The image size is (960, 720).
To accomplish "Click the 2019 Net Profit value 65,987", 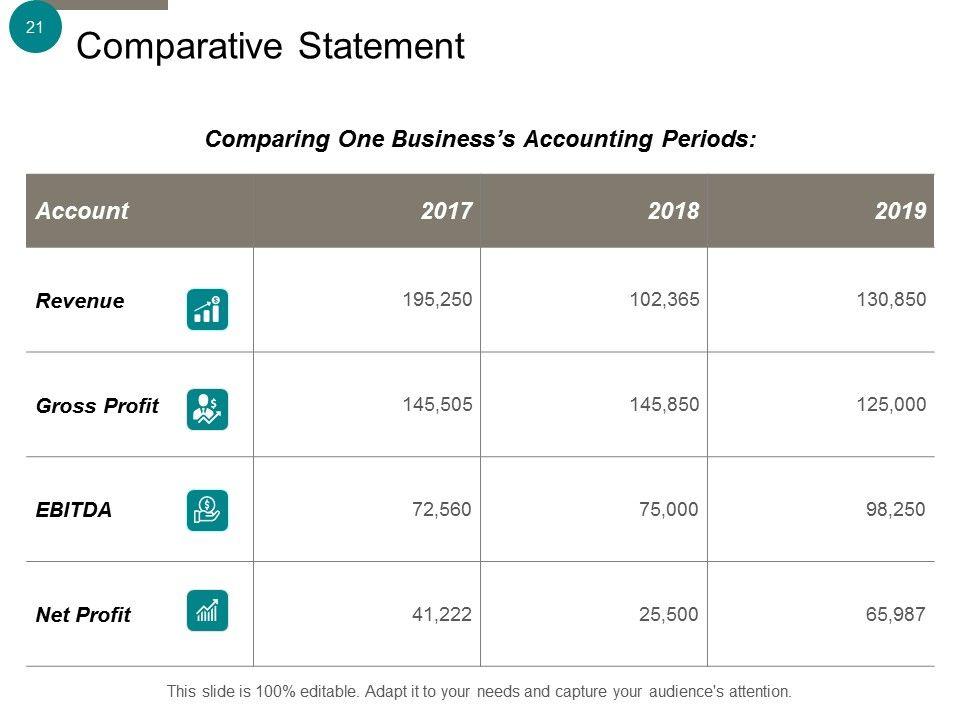I will (x=895, y=613).
